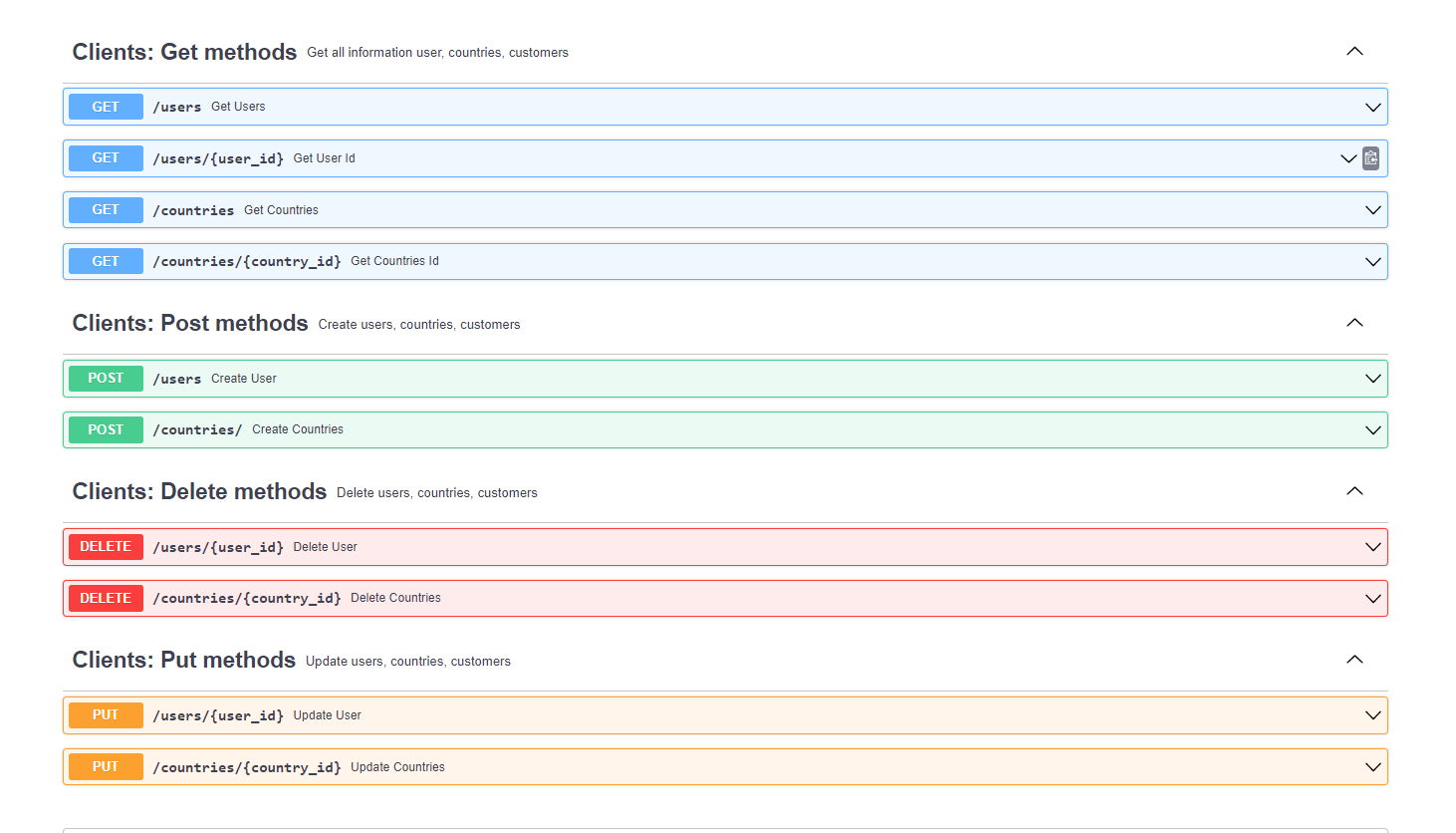Collapse the Clients: Put methods section arrow
The height and width of the screenshot is (833, 1456).
pos(1354,659)
